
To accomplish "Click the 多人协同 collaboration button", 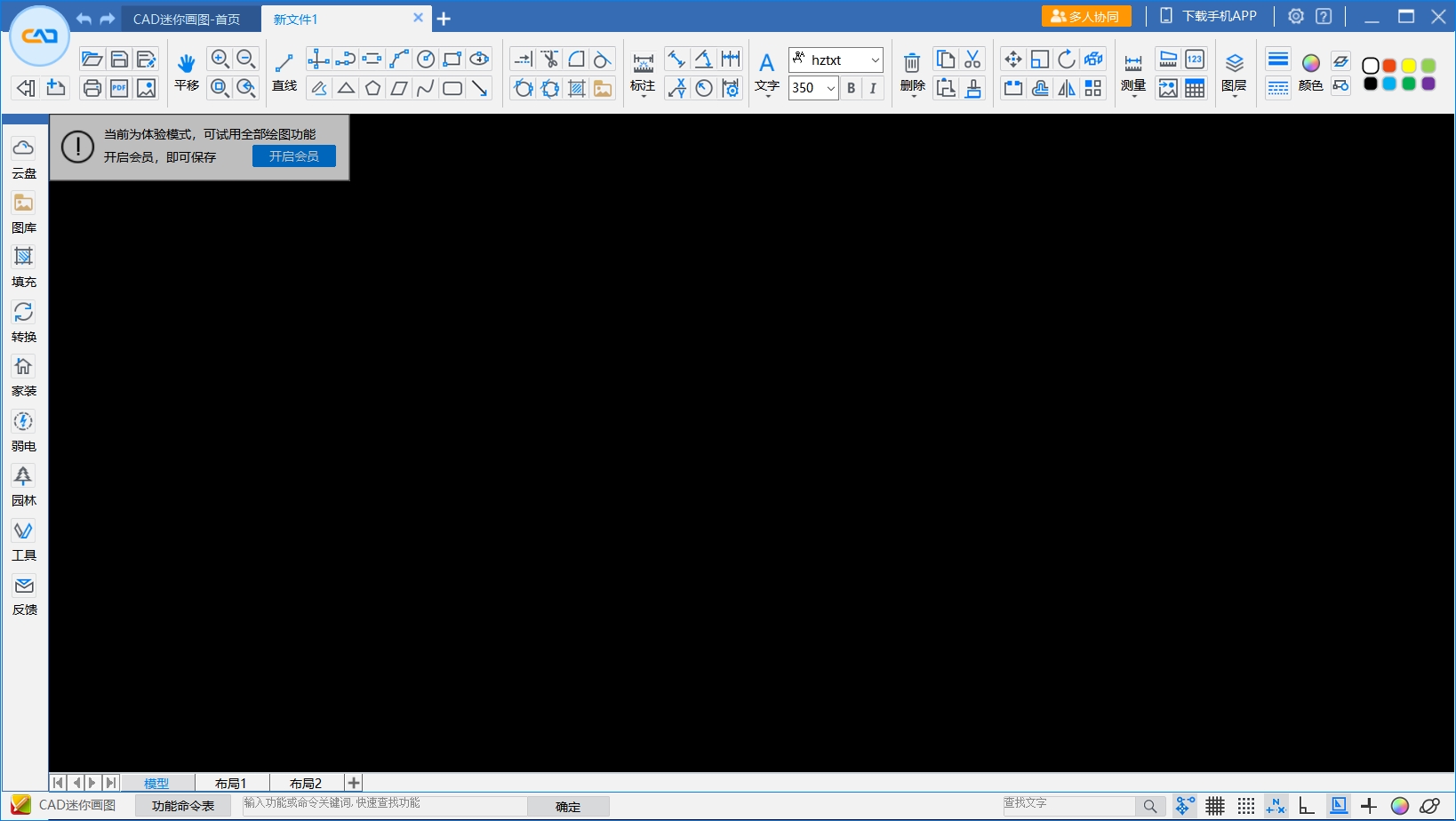I will pyautogui.click(x=1086, y=17).
